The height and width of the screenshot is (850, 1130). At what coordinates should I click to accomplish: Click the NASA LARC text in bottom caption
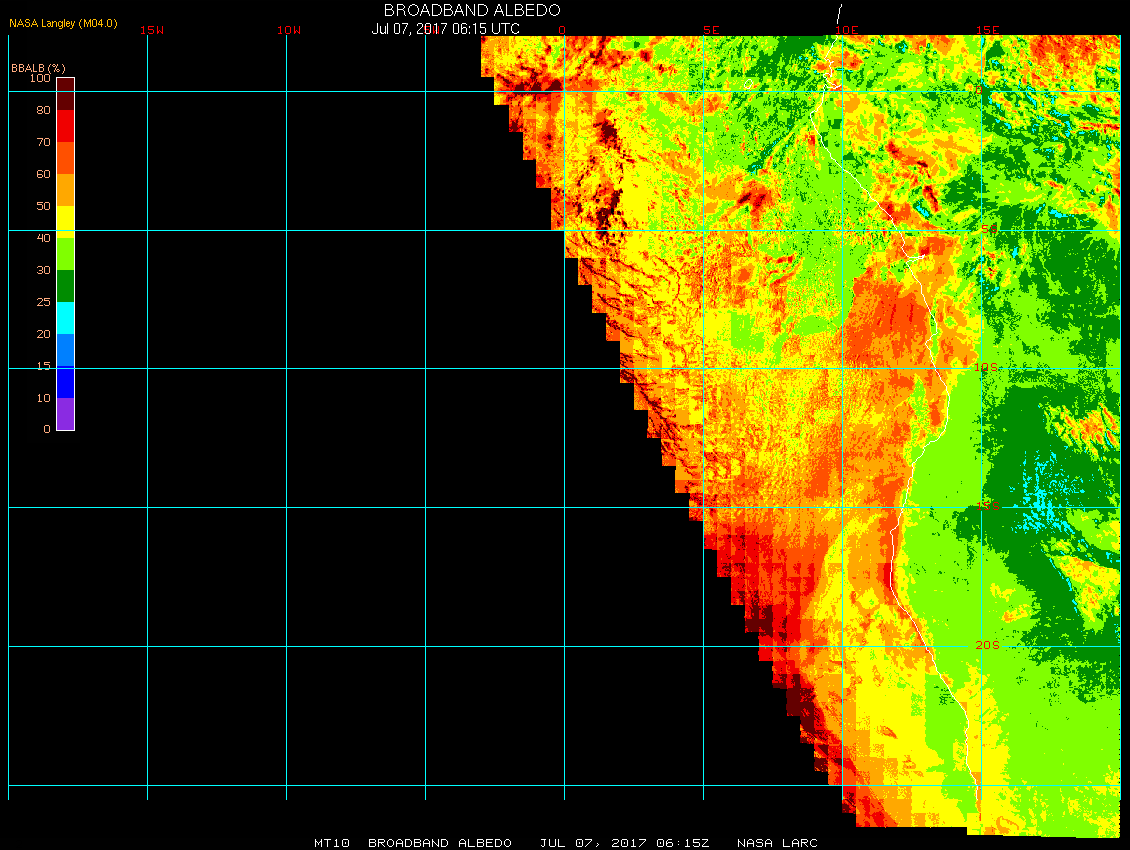[x=778, y=843]
